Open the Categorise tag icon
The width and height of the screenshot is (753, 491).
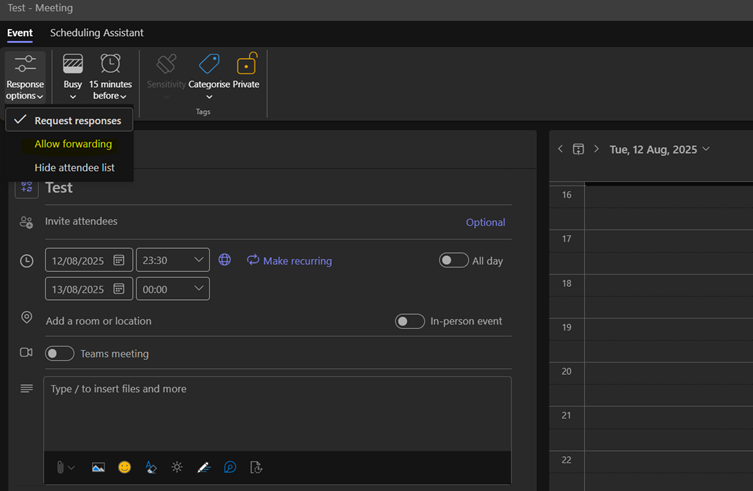click(x=209, y=66)
